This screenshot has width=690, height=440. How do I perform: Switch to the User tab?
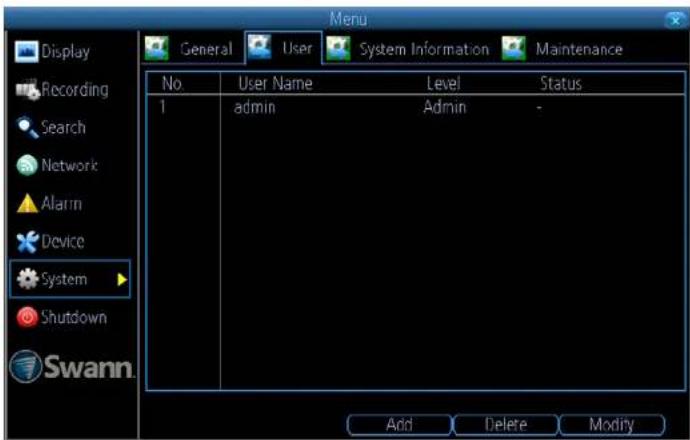click(283, 48)
